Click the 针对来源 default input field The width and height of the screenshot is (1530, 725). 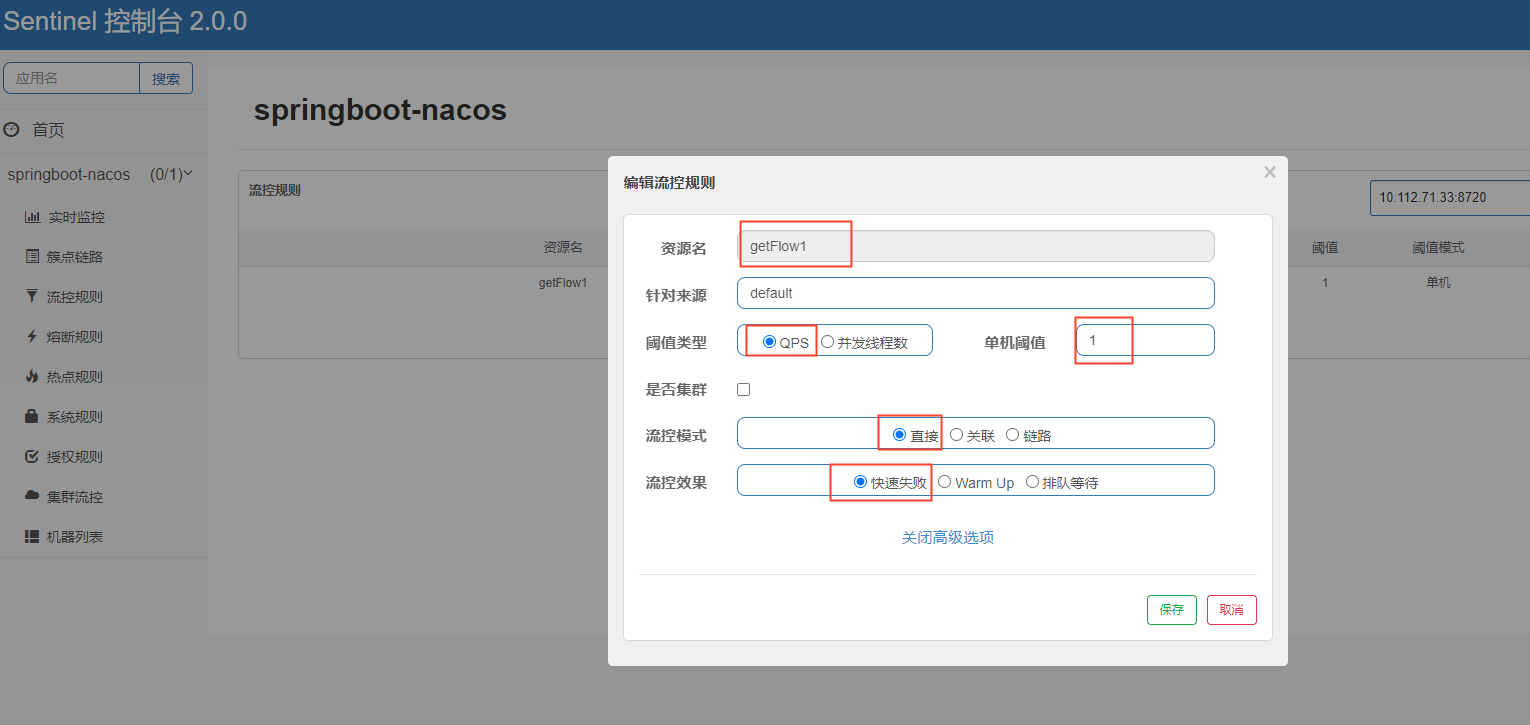click(975, 293)
